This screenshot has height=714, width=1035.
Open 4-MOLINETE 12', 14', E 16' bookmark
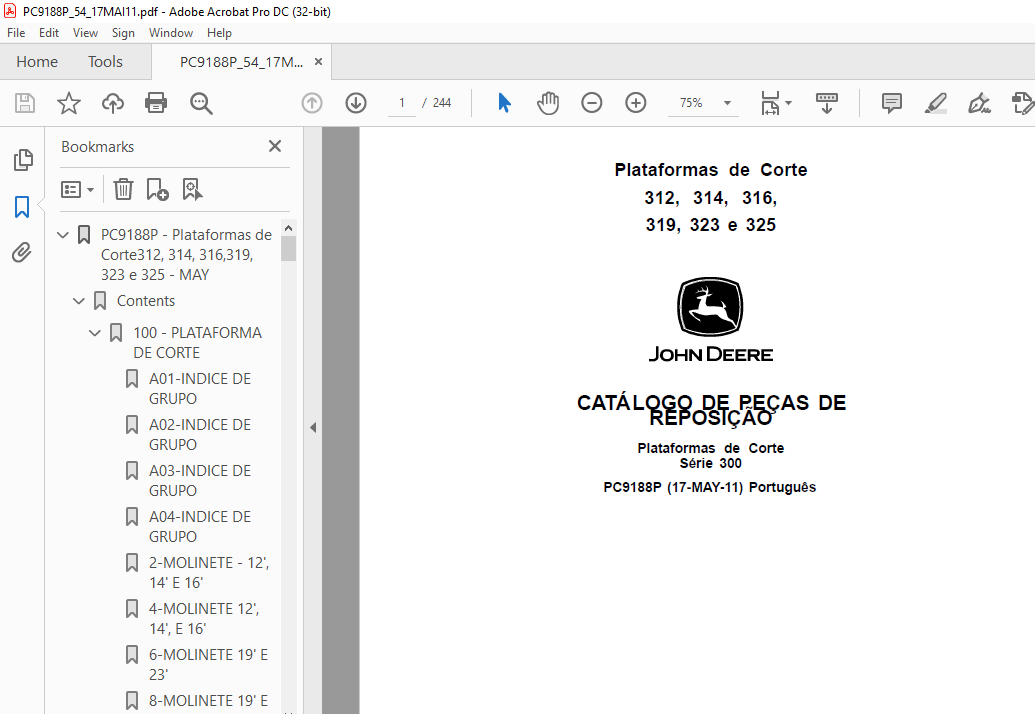(203, 619)
